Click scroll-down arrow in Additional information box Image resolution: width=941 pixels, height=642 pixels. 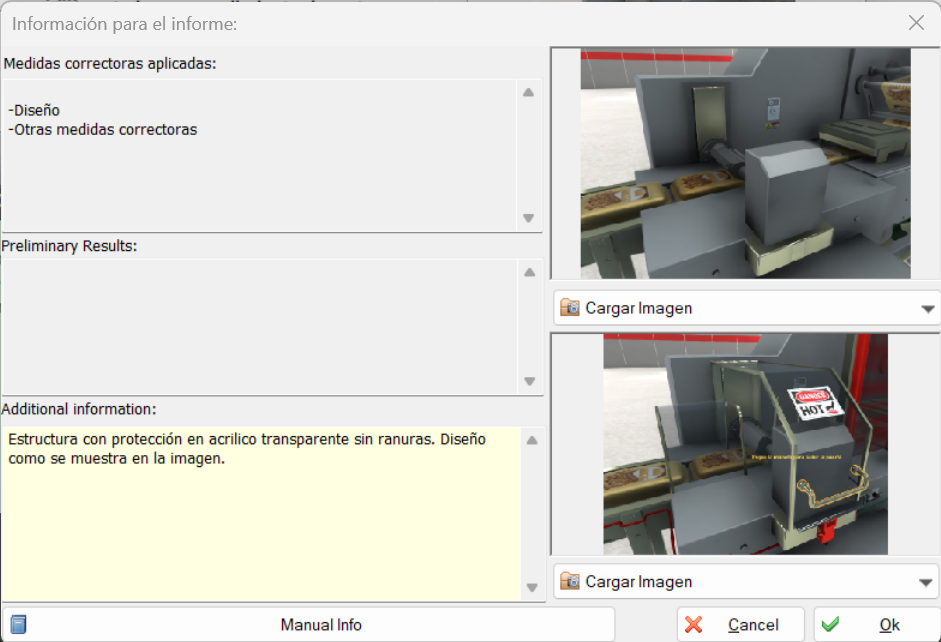(532, 587)
